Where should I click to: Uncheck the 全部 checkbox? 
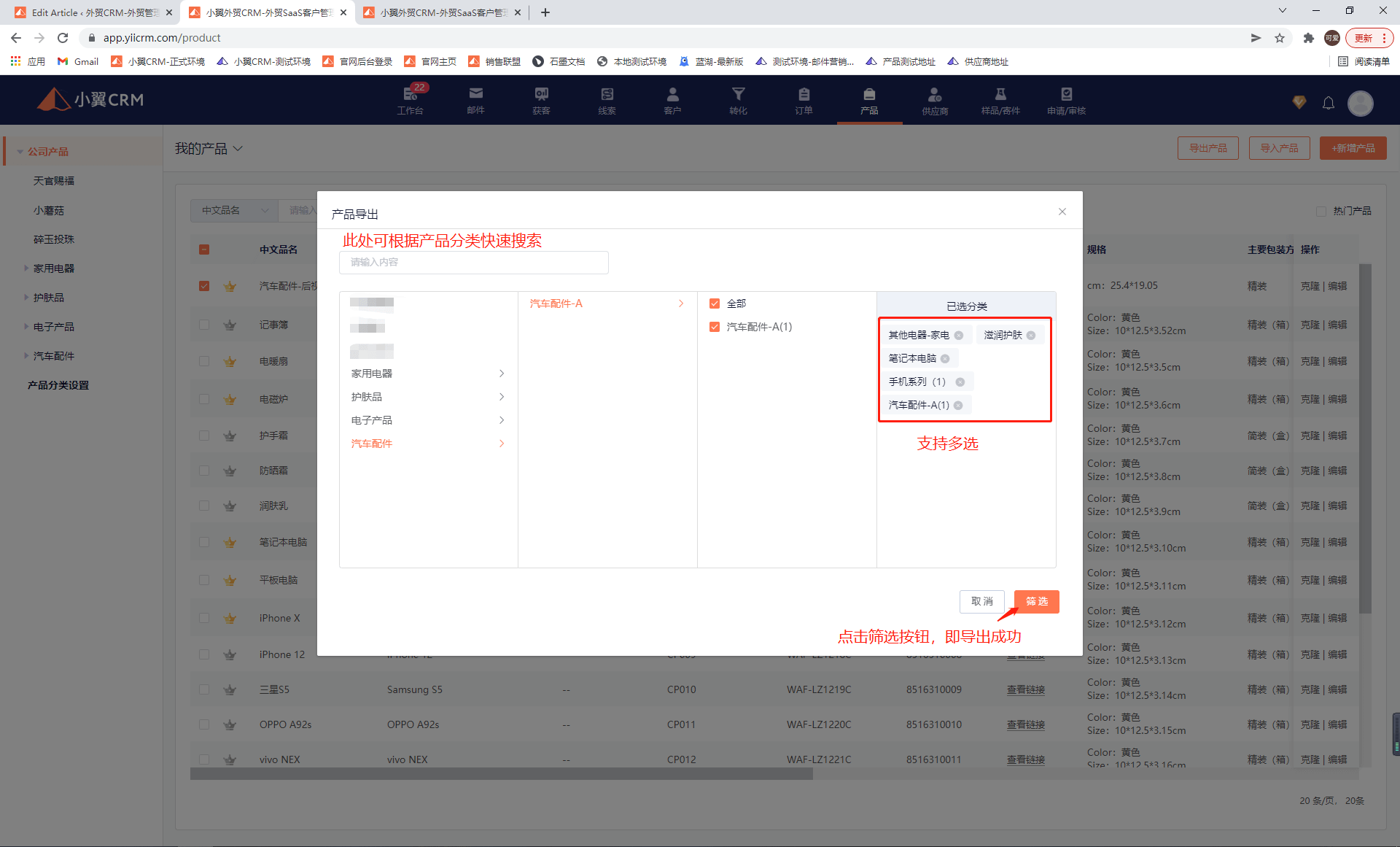[x=715, y=303]
